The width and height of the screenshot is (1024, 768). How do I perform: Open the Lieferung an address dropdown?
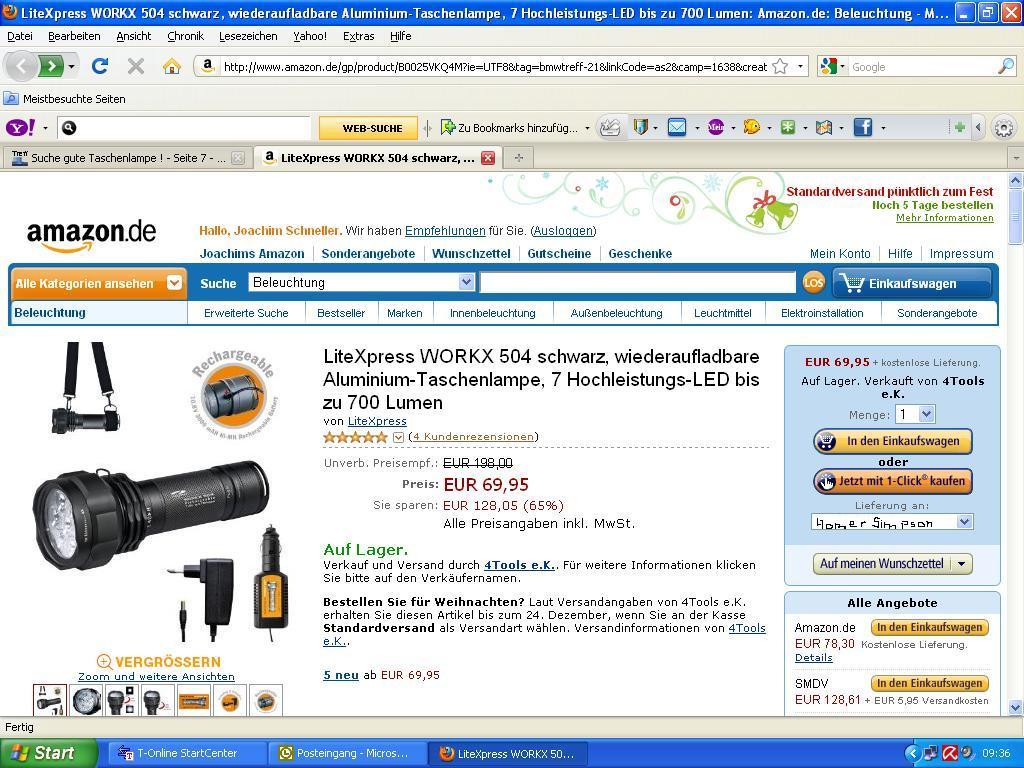(964, 522)
